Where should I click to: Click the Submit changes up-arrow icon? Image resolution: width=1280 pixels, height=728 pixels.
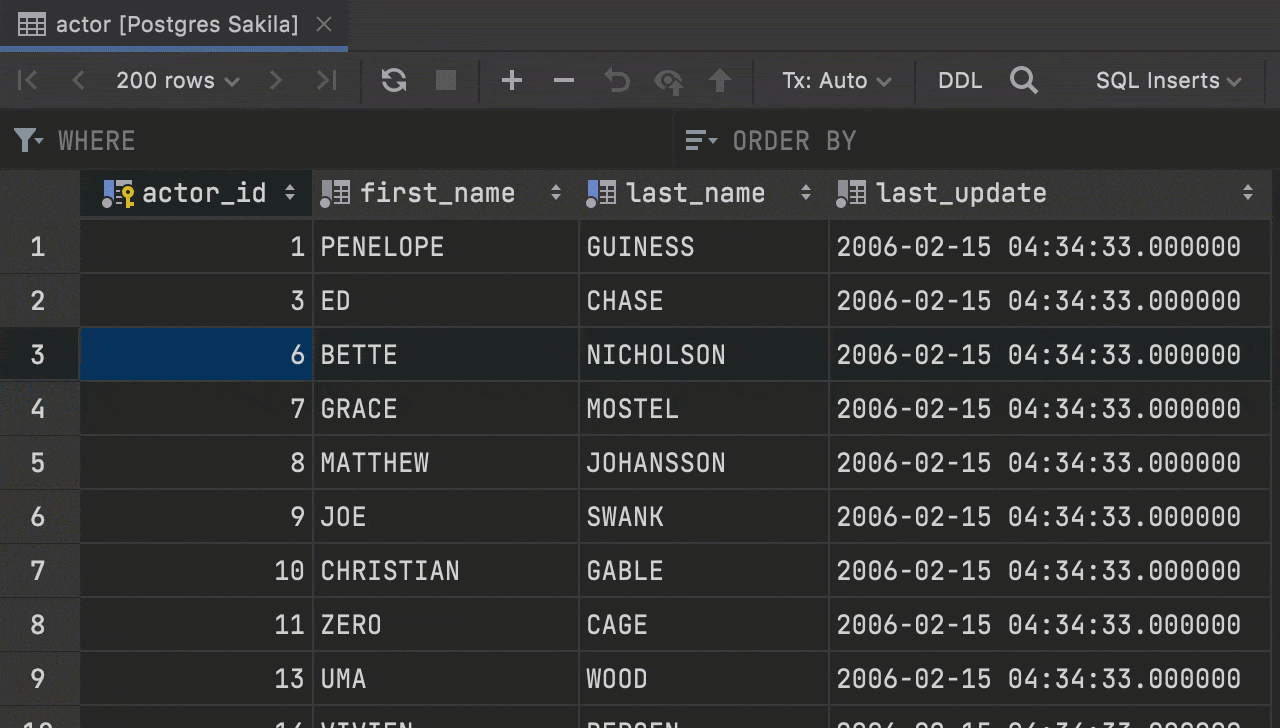(x=720, y=81)
